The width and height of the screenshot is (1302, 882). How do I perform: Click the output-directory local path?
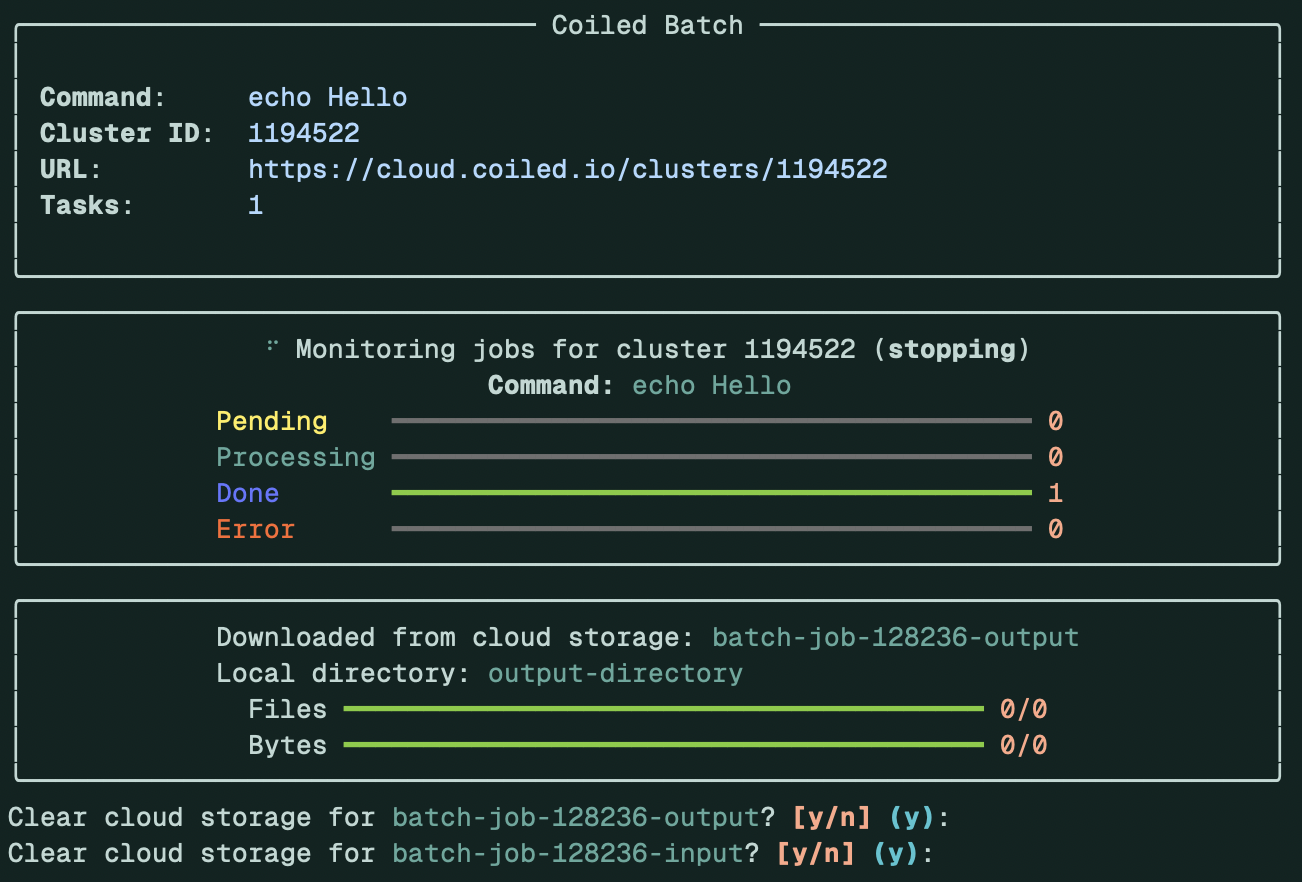[x=615, y=673]
